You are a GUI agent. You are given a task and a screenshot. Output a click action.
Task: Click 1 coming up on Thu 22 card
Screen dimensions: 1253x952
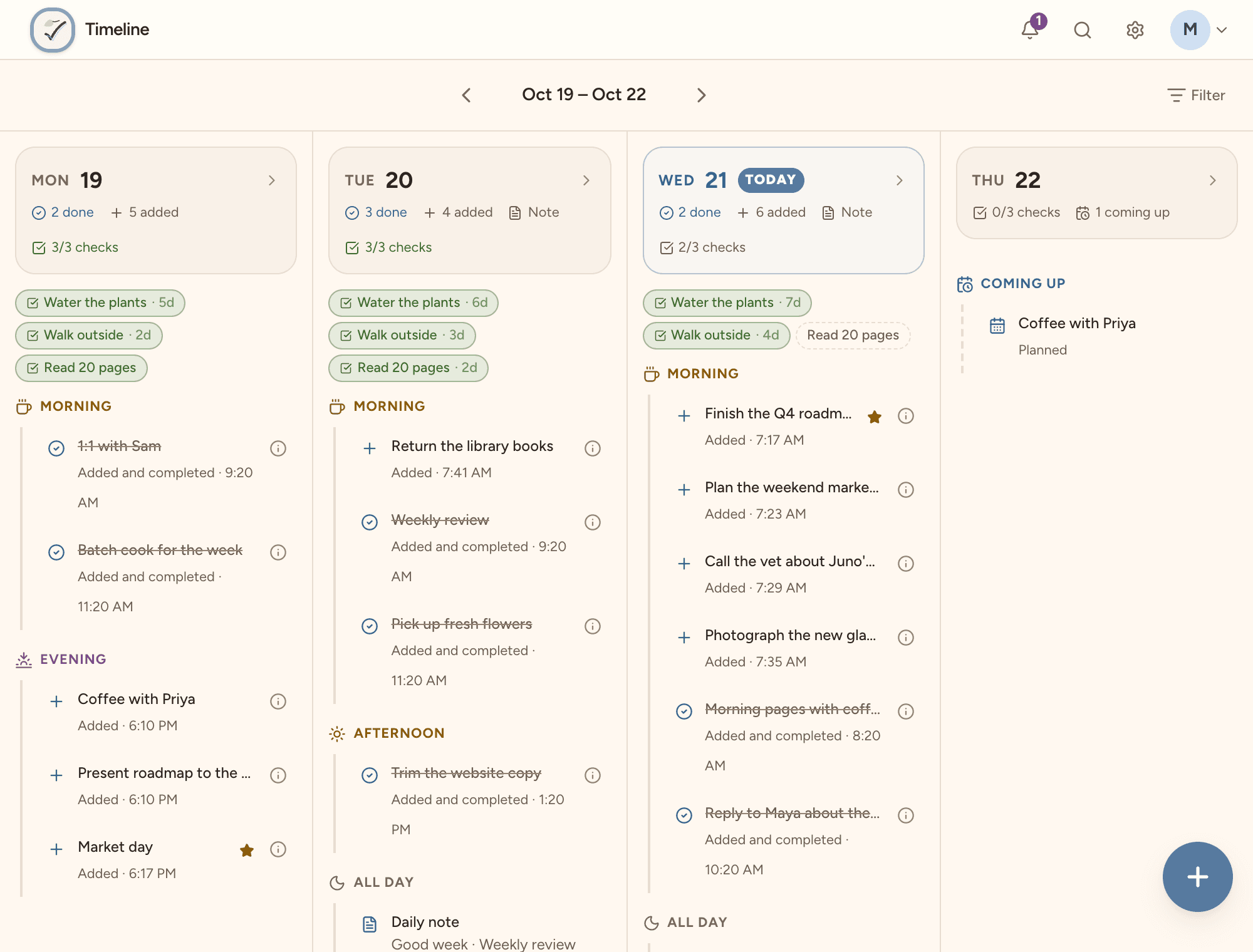point(1123,212)
